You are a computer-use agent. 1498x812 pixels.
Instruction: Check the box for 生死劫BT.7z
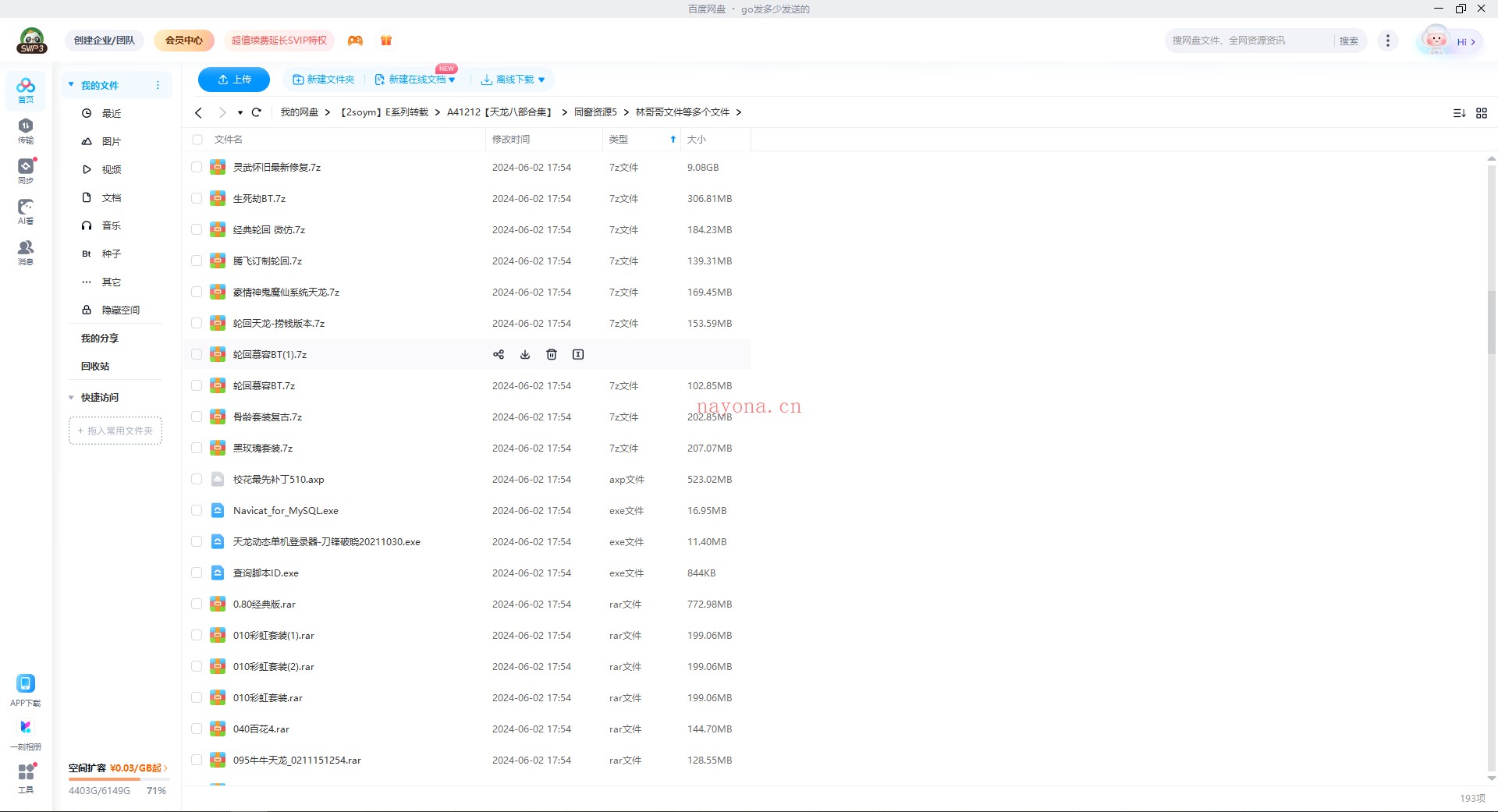[x=197, y=198]
